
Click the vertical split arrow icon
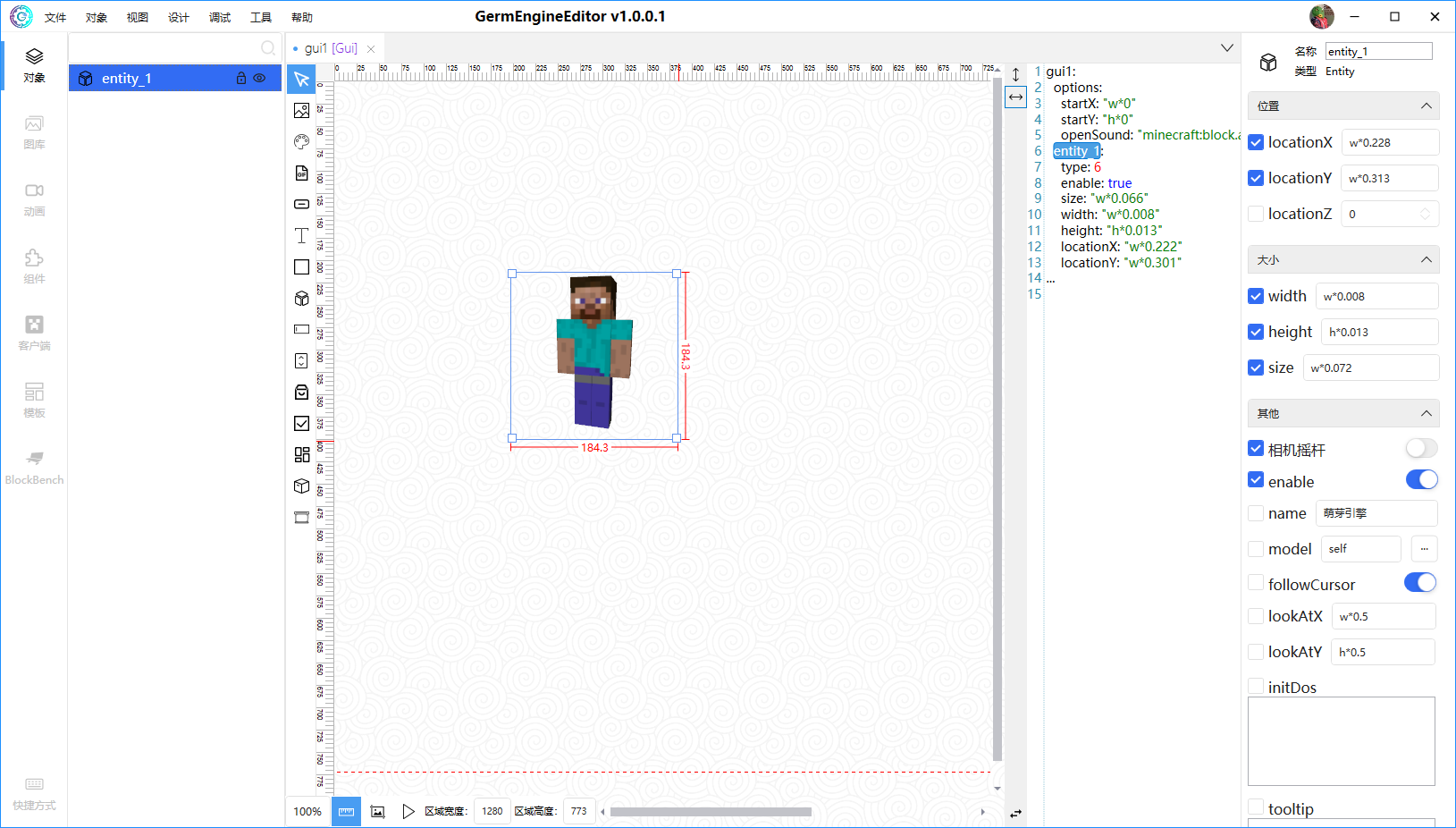click(x=1015, y=74)
